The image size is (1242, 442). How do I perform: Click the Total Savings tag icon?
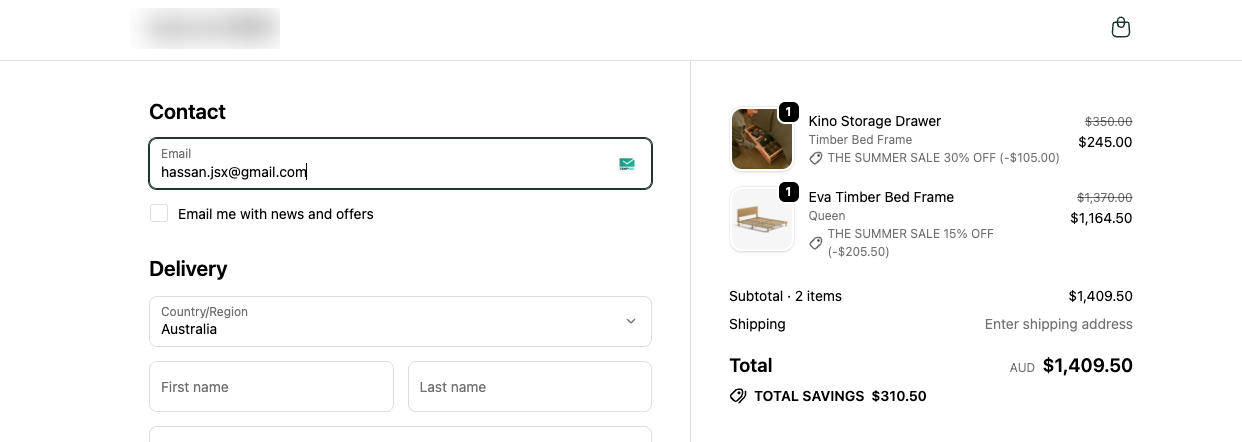pyautogui.click(x=738, y=396)
